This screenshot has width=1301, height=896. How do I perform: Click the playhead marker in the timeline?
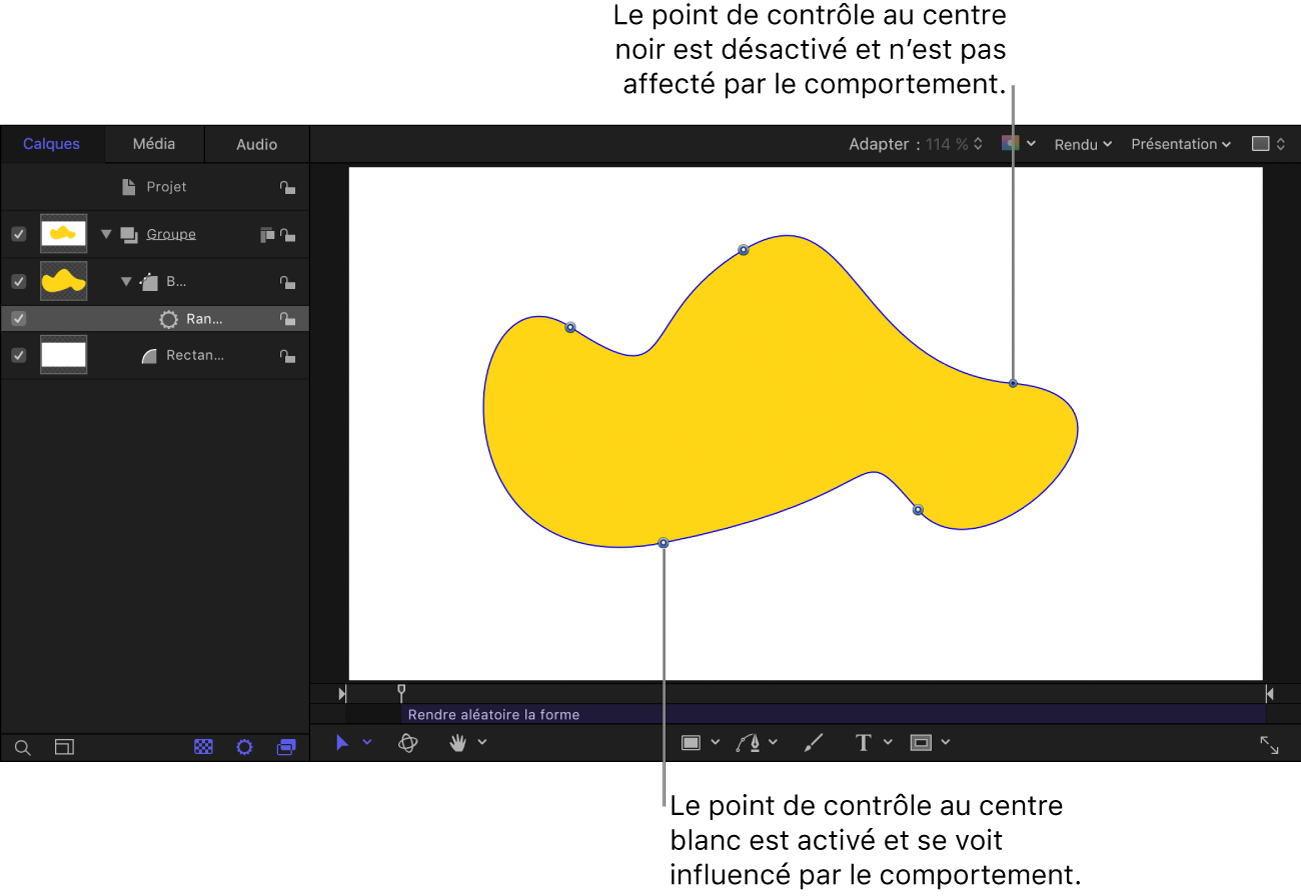point(400,689)
